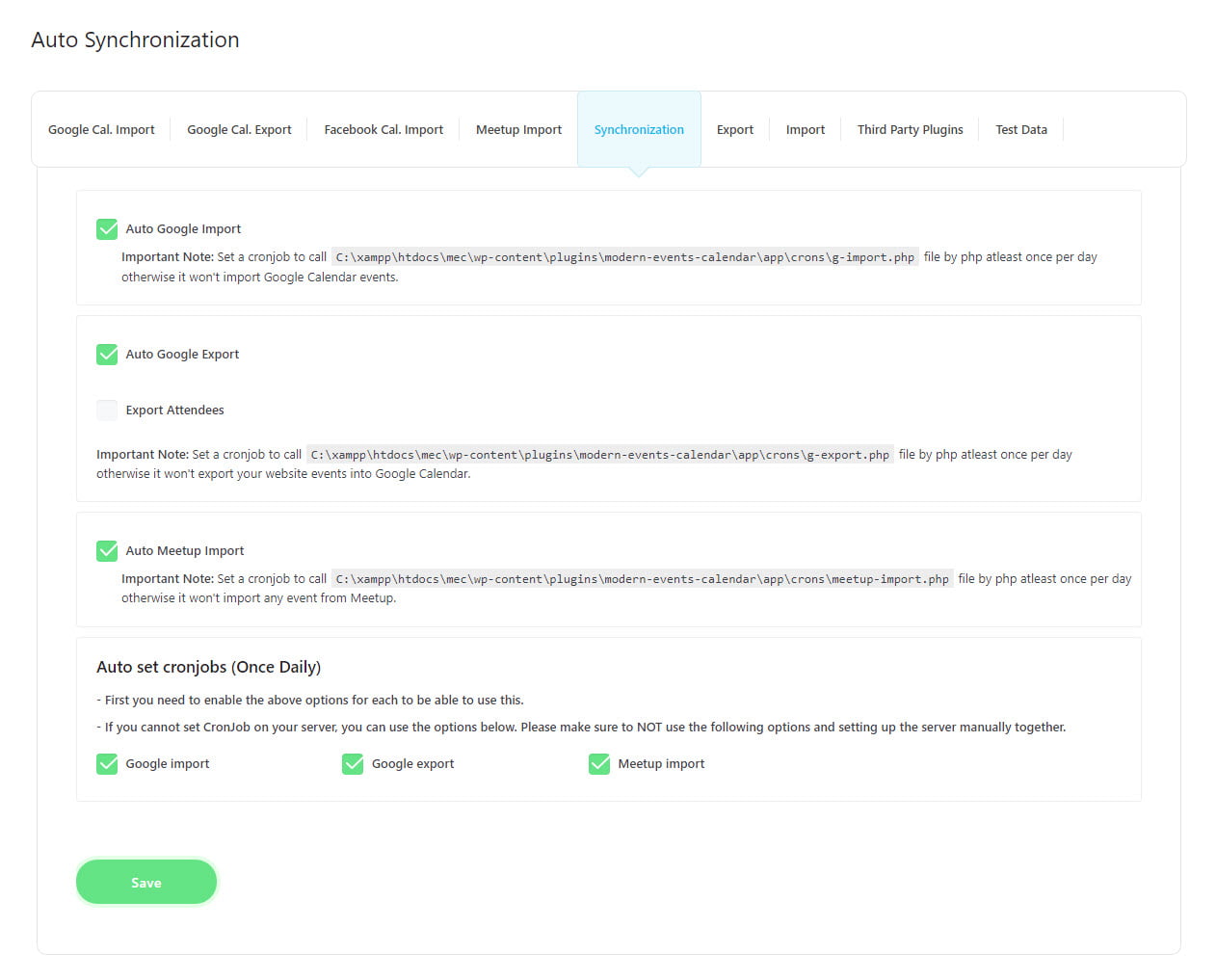Click the Synchronization tab
Screen dimensions: 1216x980
click(639, 130)
